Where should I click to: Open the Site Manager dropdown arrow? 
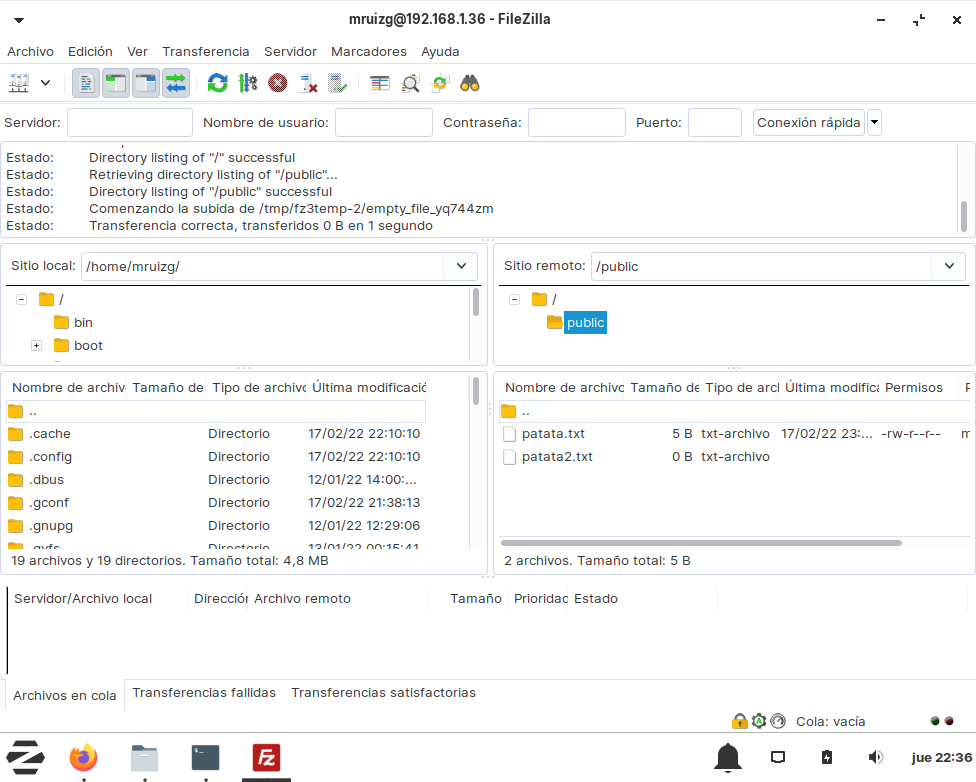click(46, 83)
